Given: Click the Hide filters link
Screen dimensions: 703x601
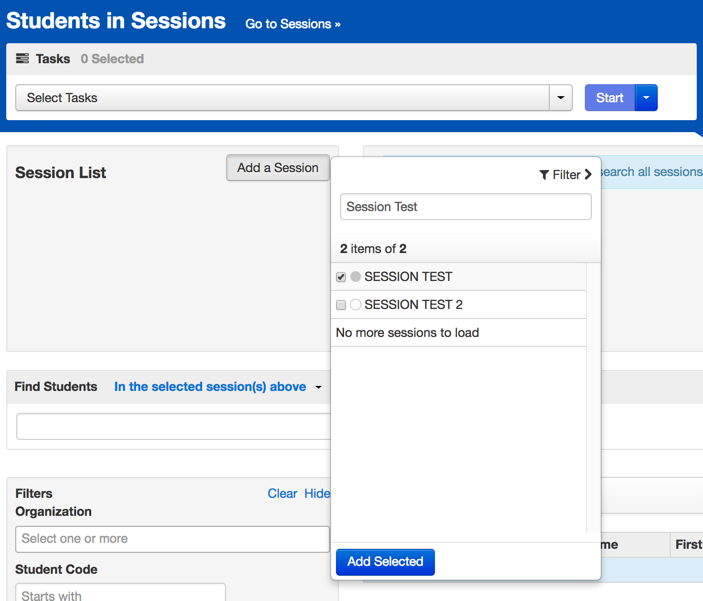Looking at the screenshot, I should (317, 493).
